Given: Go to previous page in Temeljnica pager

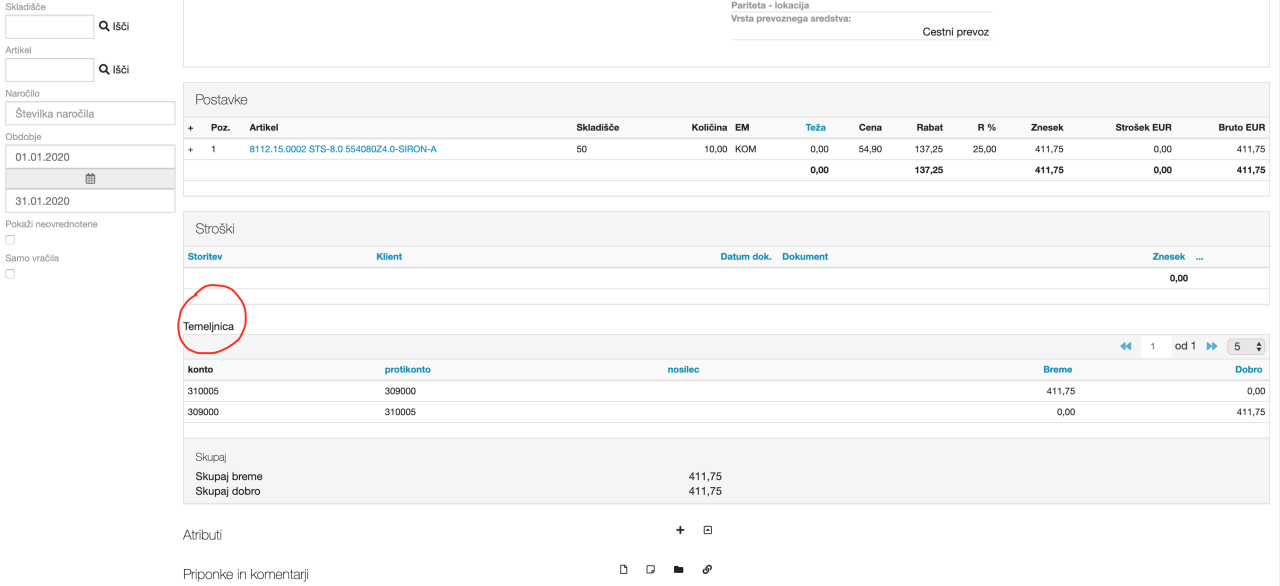Looking at the screenshot, I should [1125, 346].
